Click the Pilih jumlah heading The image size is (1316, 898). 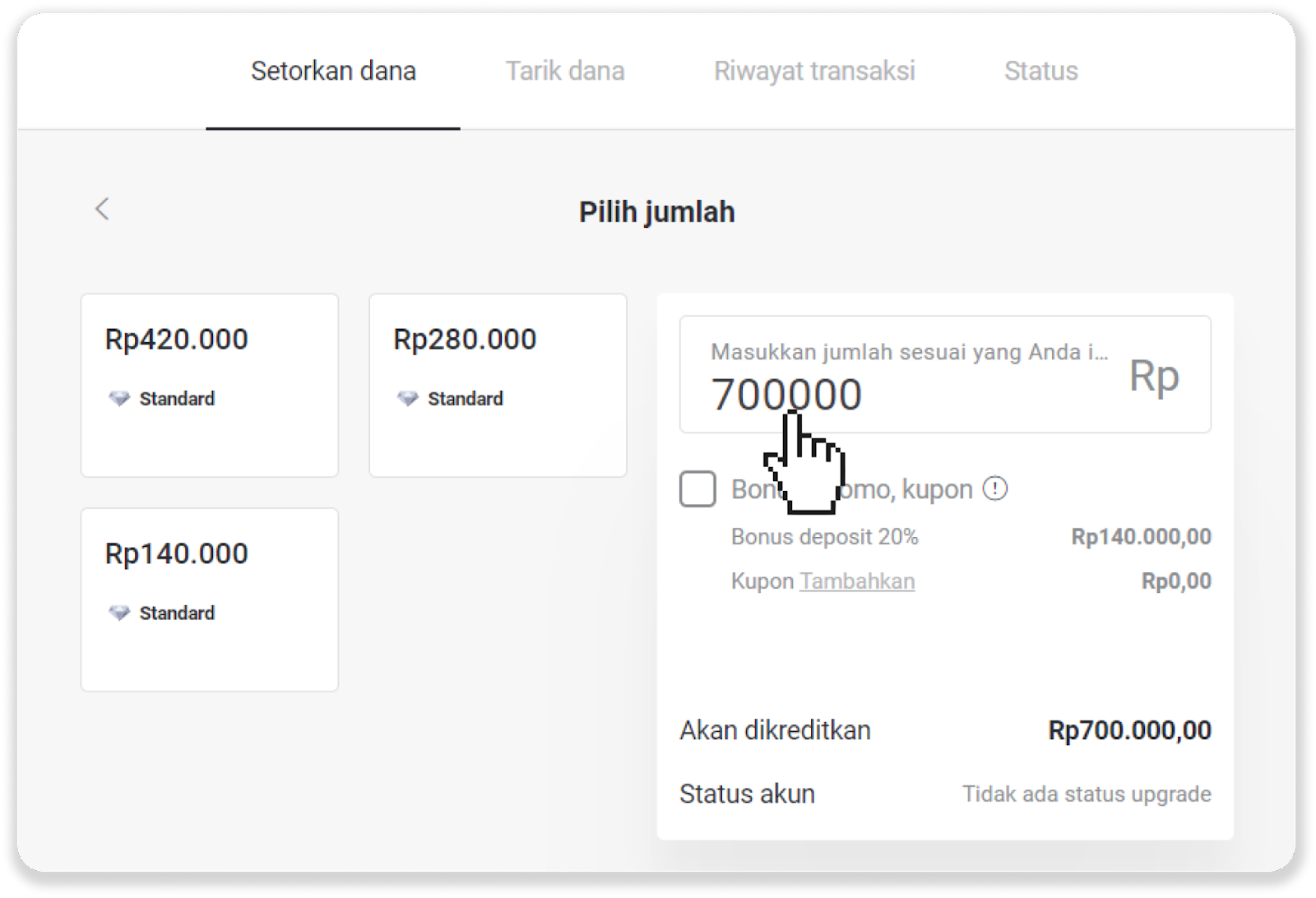pyautogui.click(x=656, y=212)
